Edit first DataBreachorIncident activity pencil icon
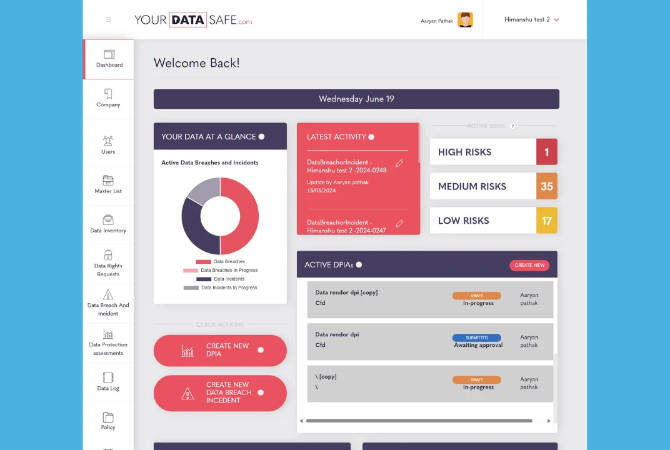Image resolution: width=670 pixels, height=450 pixels. point(399,163)
